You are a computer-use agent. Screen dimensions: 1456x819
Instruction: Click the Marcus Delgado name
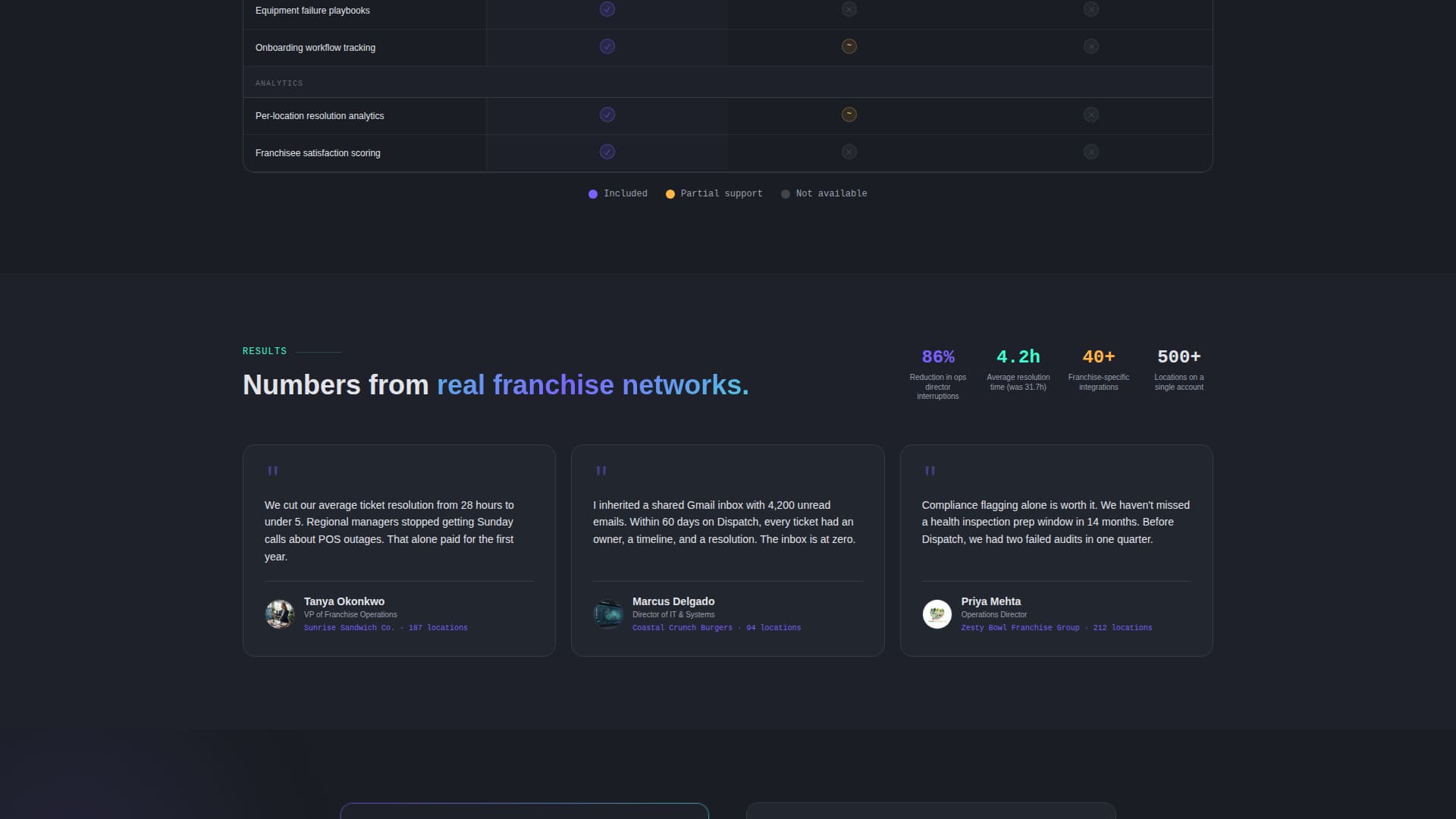[673, 601]
